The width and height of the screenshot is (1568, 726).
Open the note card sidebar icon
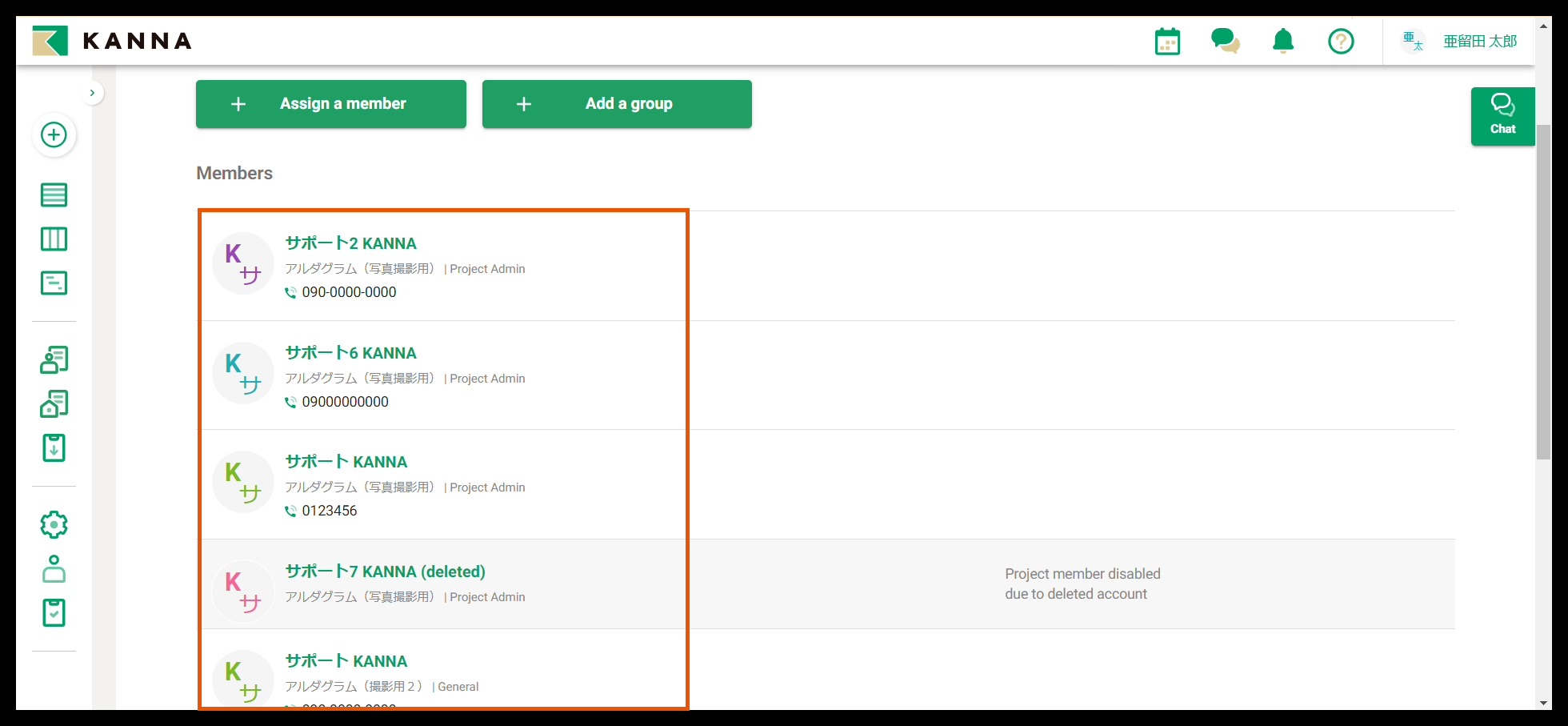point(54,283)
